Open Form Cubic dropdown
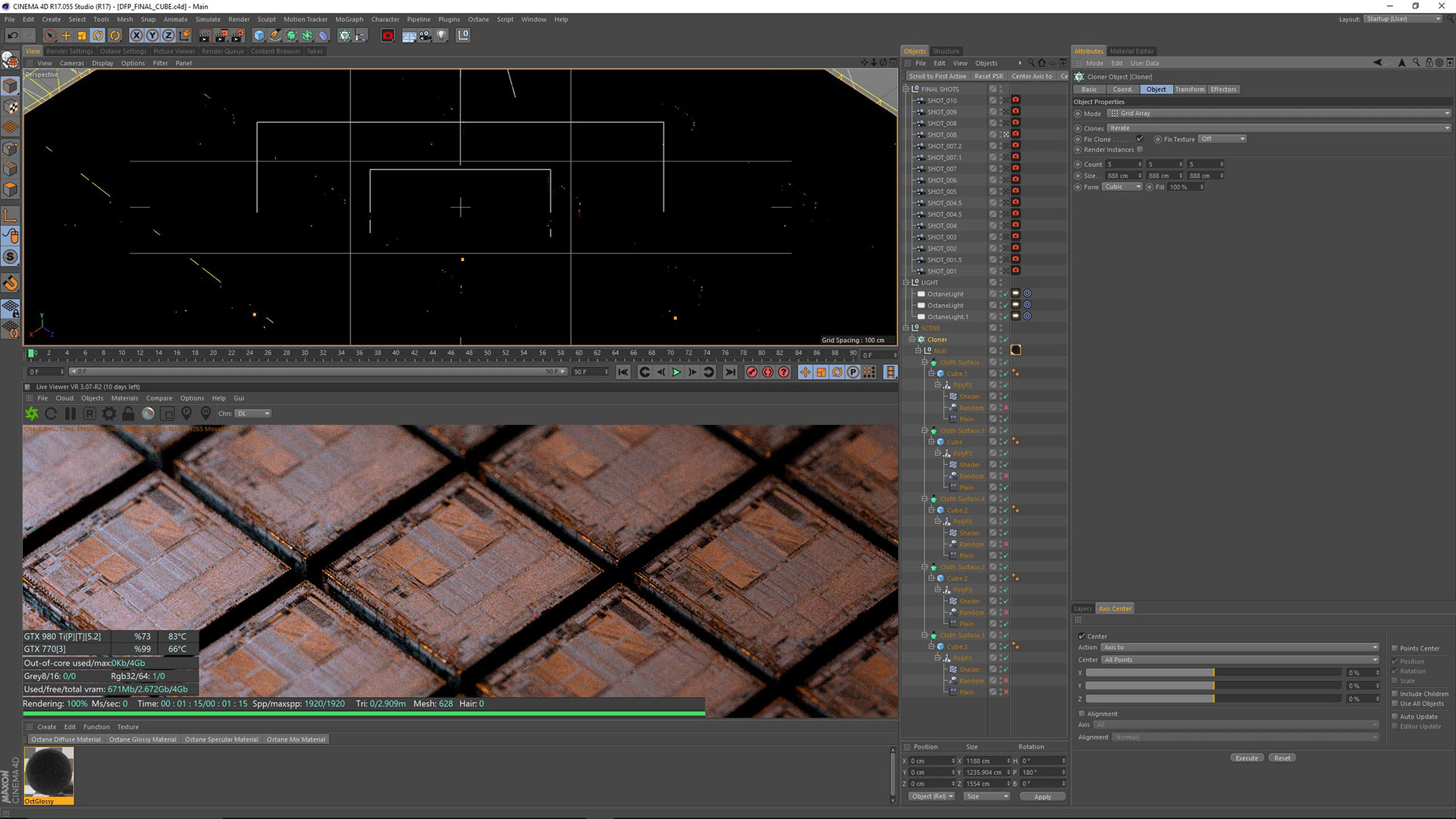The width and height of the screenshot is (1456, 819). tap(1122, 187)
